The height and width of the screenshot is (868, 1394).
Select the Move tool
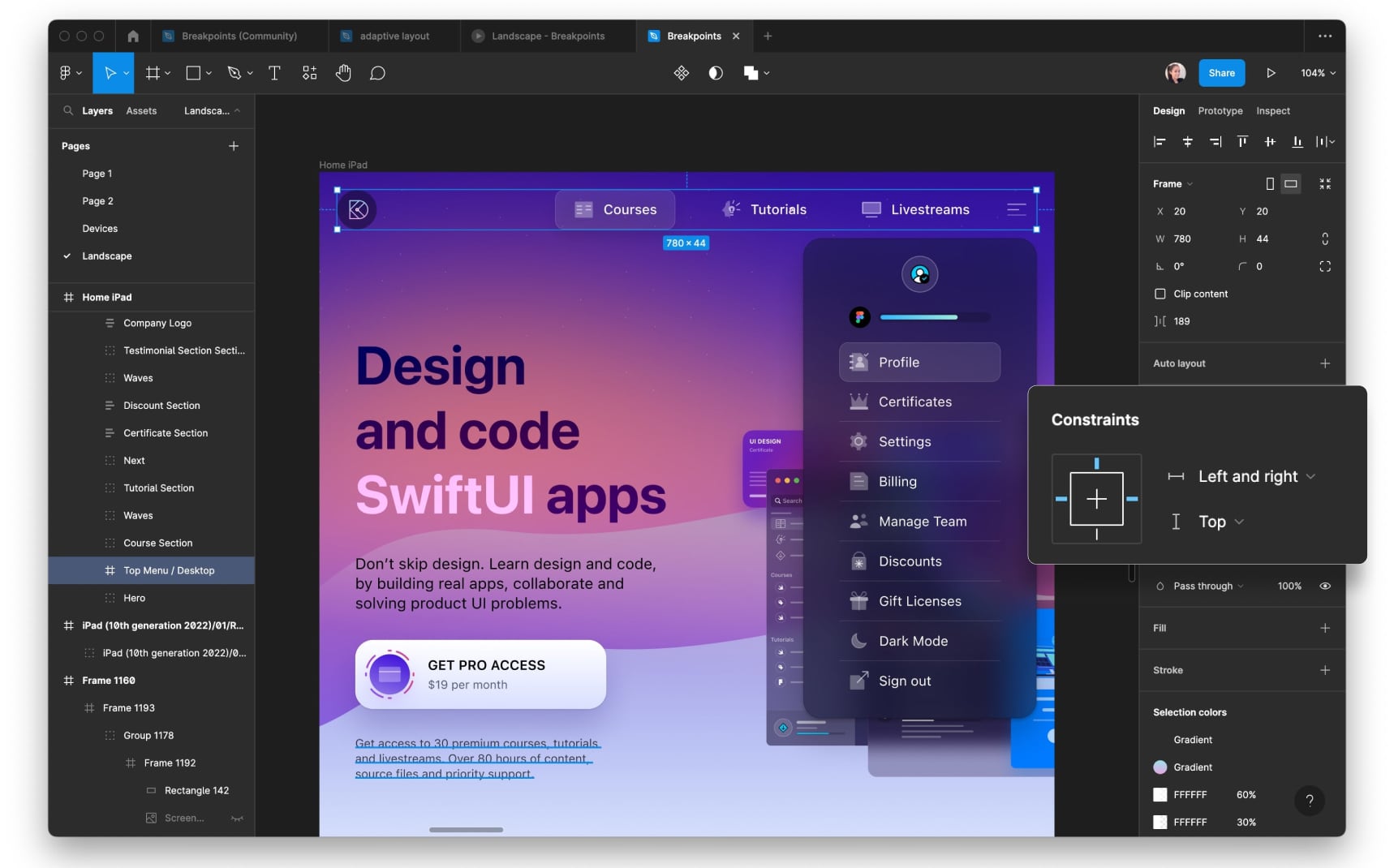[x=110, y=73]
